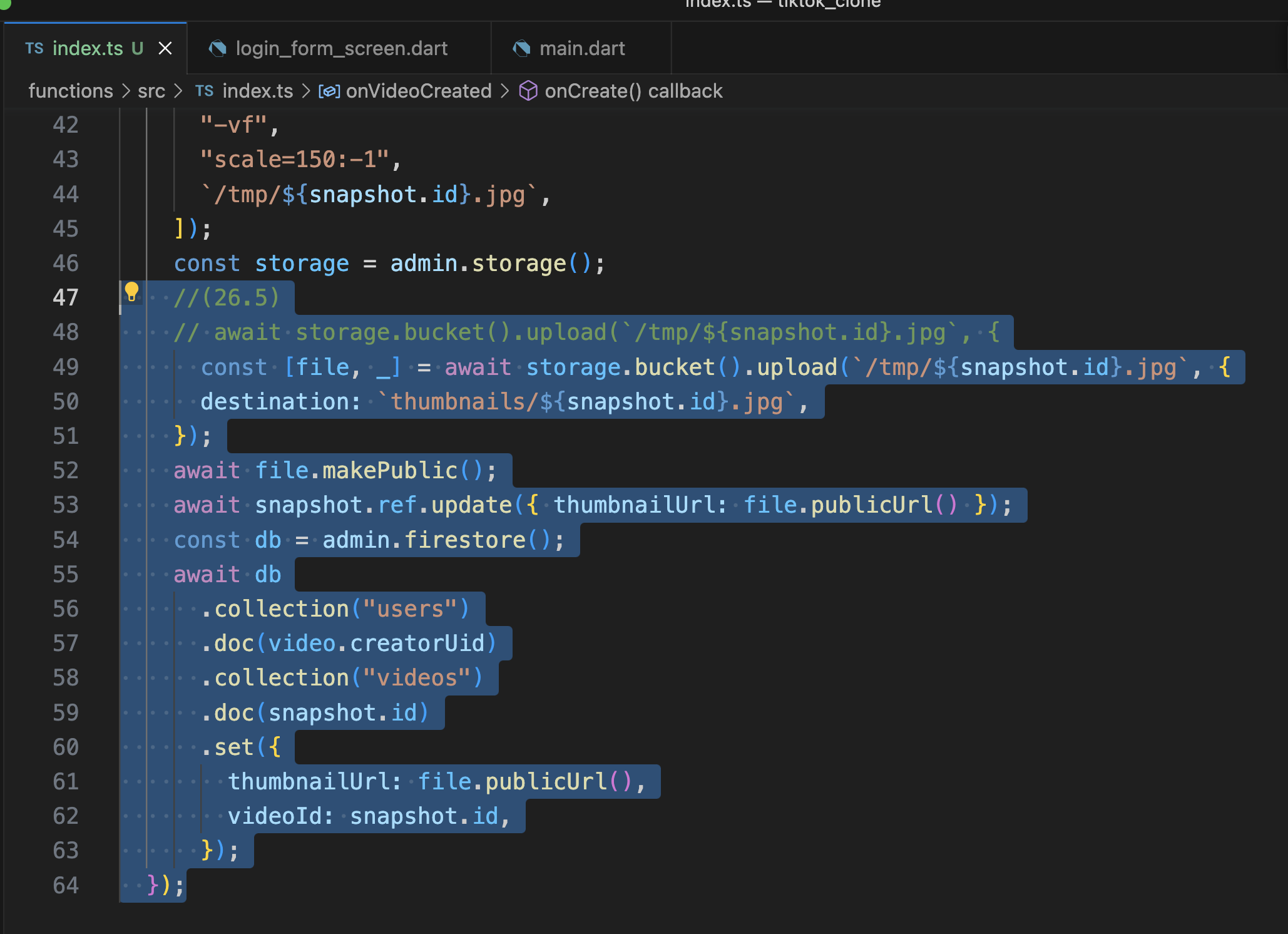The image size is (1288, 934).
Task: Click line number 47 in gutter
Action: point(66,297)
